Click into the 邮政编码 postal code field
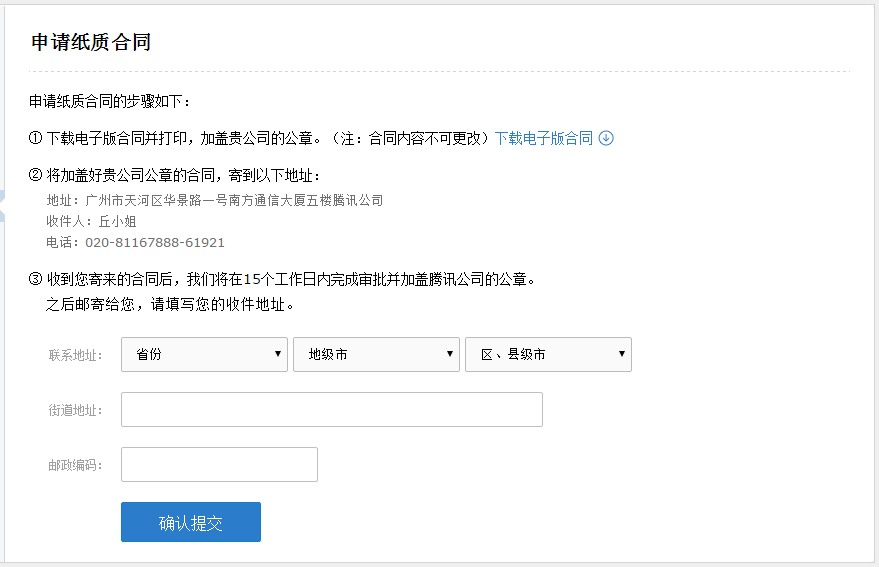 (x=219, y=464)
